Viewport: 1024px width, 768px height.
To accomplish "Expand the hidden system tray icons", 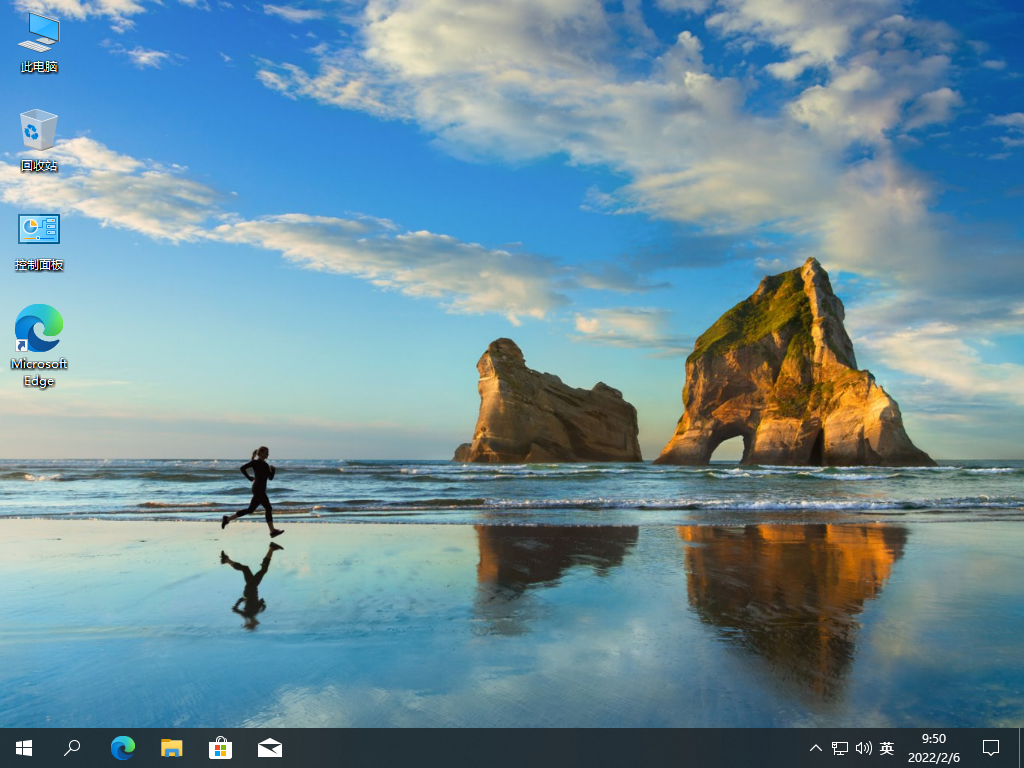I will pyautogui.click(x=816, y=747).
